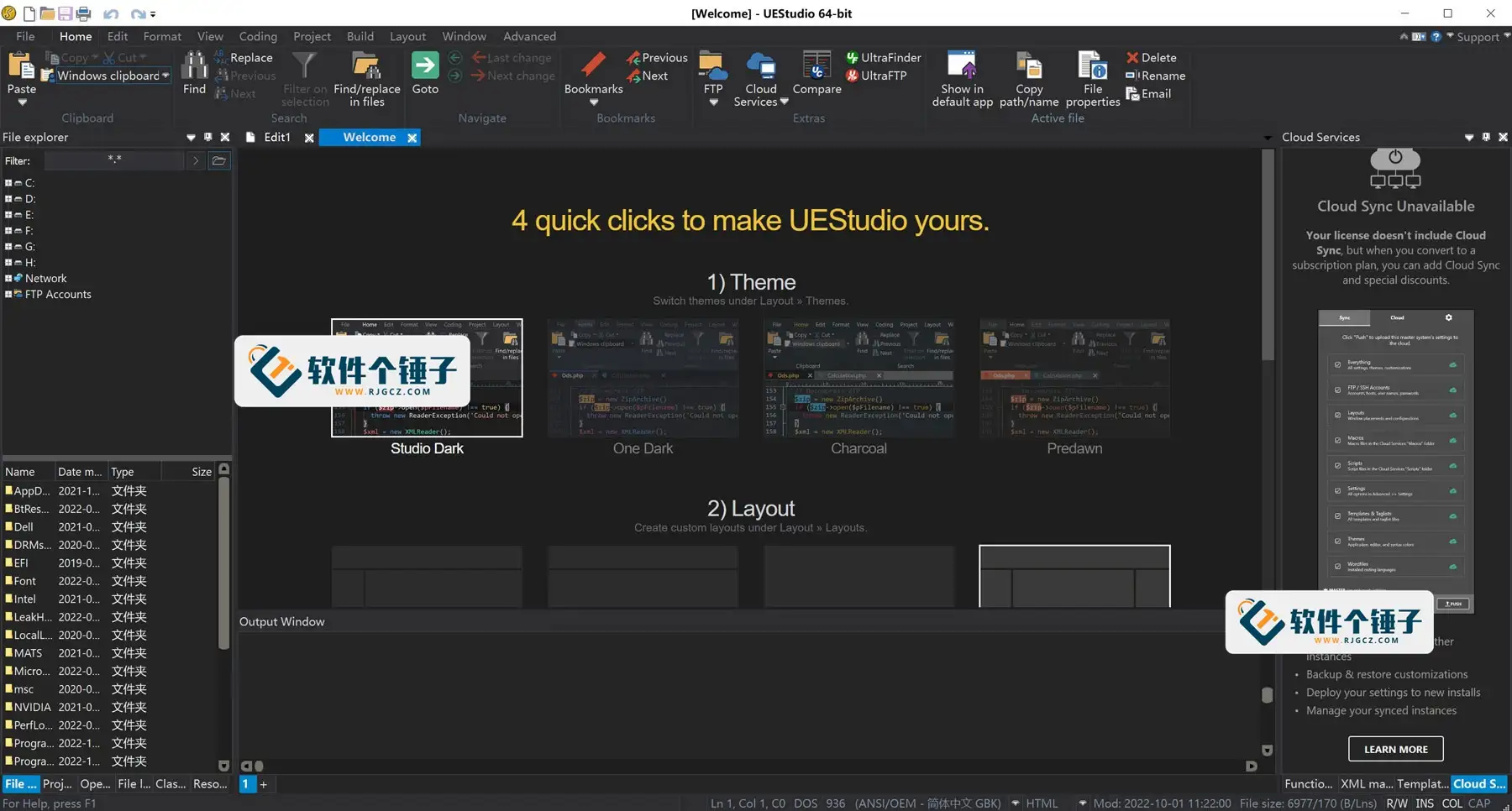The image size is (1512, 811).
Task: Apply filter with arrow button
Action: (195, 160)
